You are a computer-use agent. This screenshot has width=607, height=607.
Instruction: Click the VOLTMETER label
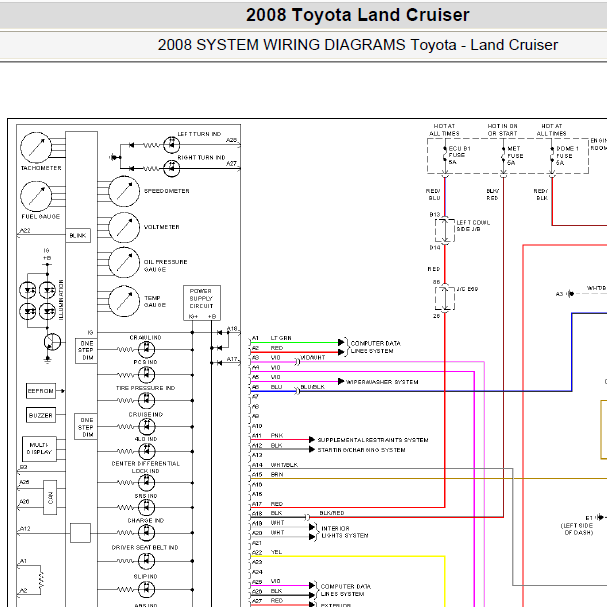(x=161, y=227)
